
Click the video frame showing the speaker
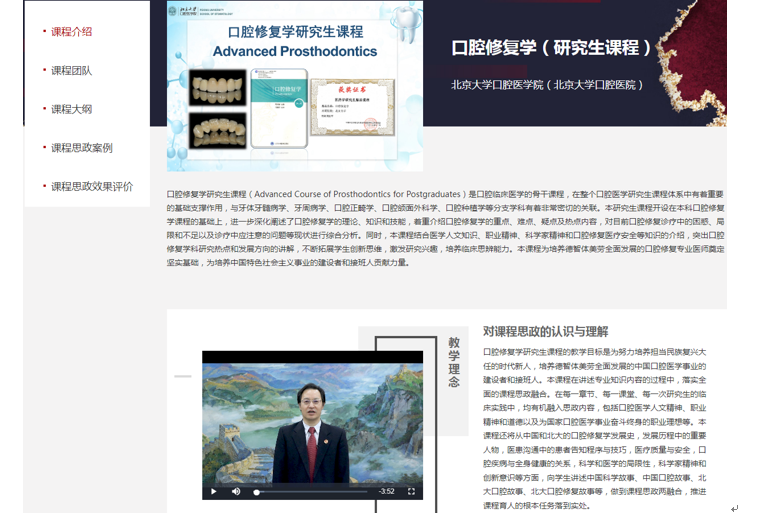(313, 423)
